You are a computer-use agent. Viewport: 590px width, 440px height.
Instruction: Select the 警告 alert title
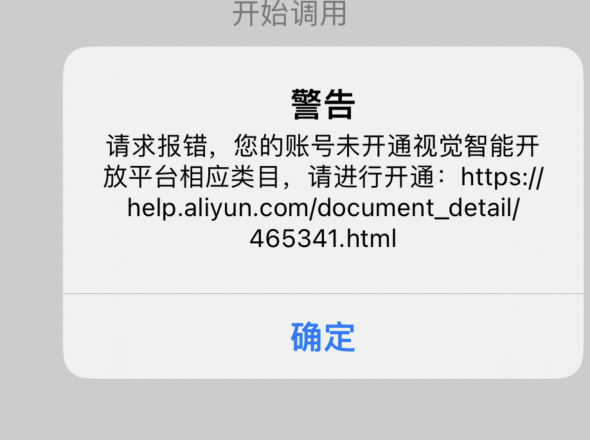[323, 104]
